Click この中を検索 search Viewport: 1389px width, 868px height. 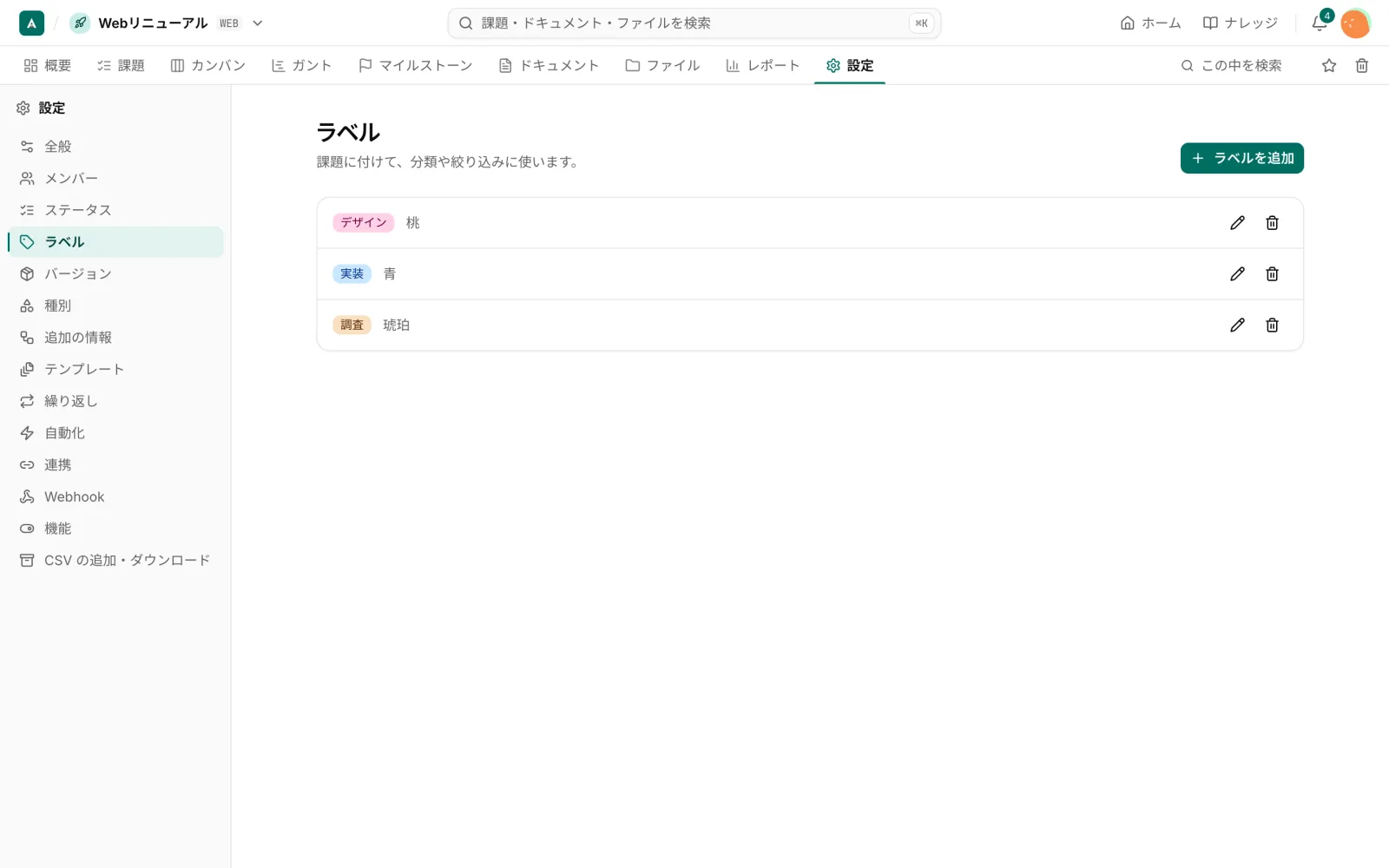pyautogui.click(x=1232, y=65)
